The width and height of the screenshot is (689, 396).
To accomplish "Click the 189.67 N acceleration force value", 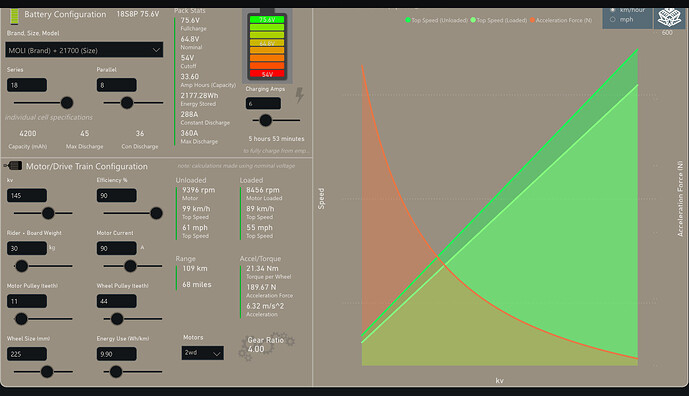I will point(261,287).
